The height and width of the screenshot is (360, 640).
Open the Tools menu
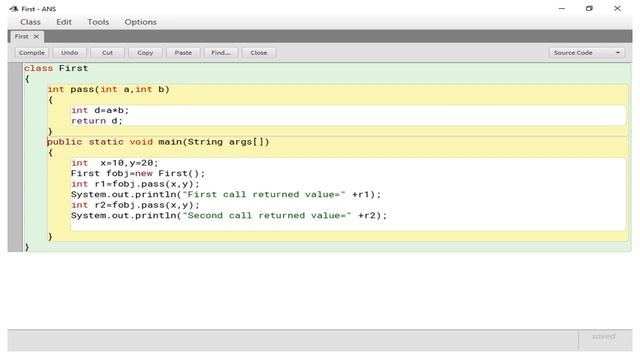[98, 22]
